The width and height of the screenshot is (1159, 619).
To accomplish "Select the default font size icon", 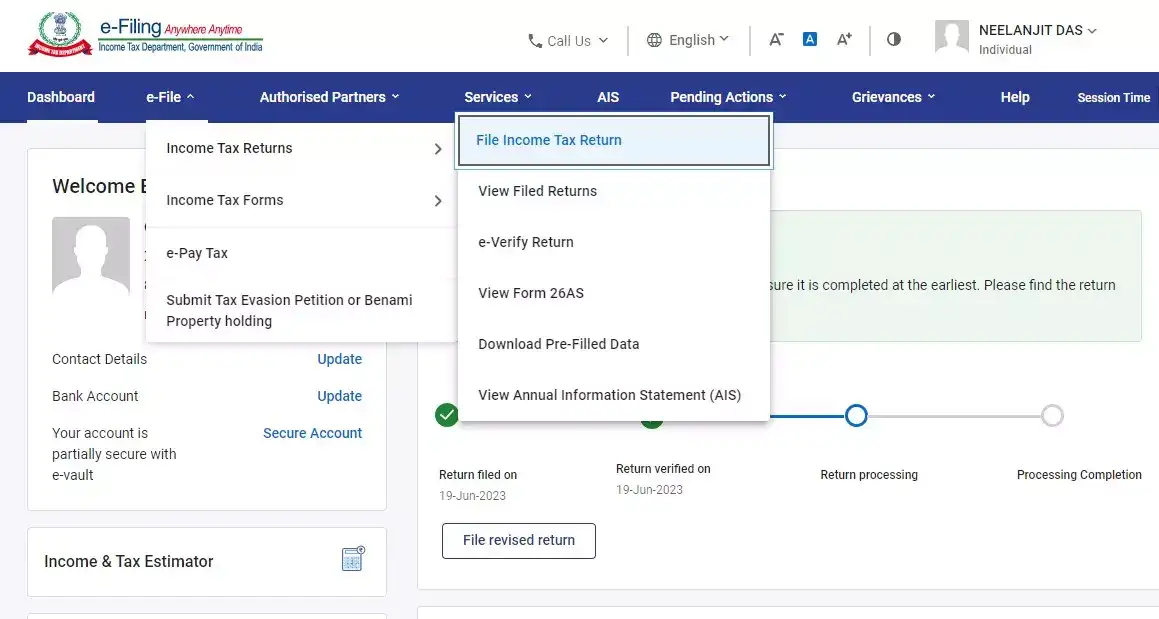I will (x=810, y=39).
